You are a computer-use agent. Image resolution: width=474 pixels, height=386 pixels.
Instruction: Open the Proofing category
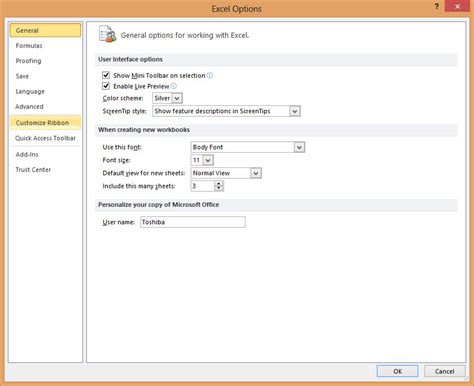45,61
